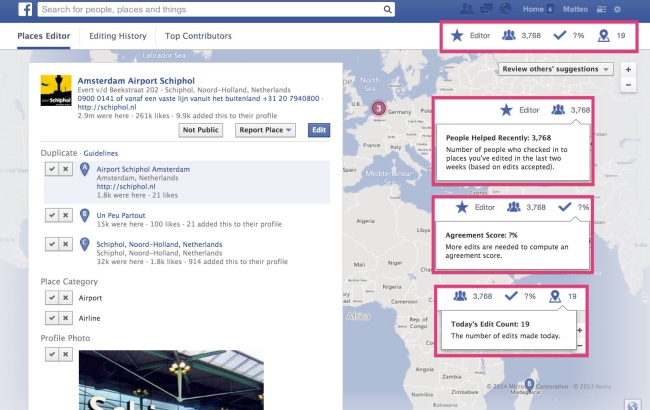Open the settings gear icon
The width and height of the screenshot is (650, 410).
coord(617,9)
